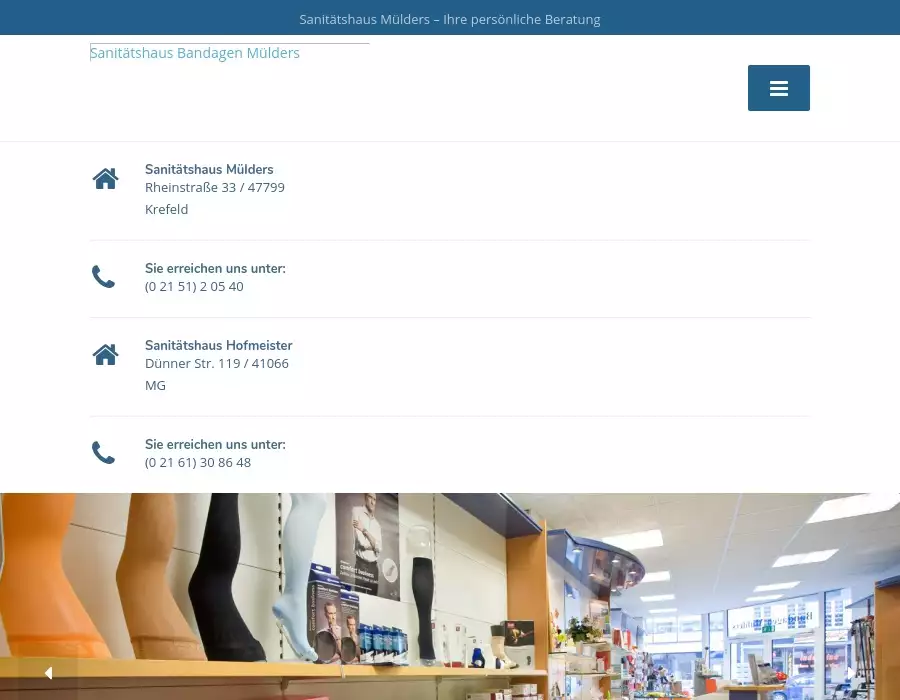Click the store interior slideshow image
This screenshot has height=700, width=900.
pos(450,590)
